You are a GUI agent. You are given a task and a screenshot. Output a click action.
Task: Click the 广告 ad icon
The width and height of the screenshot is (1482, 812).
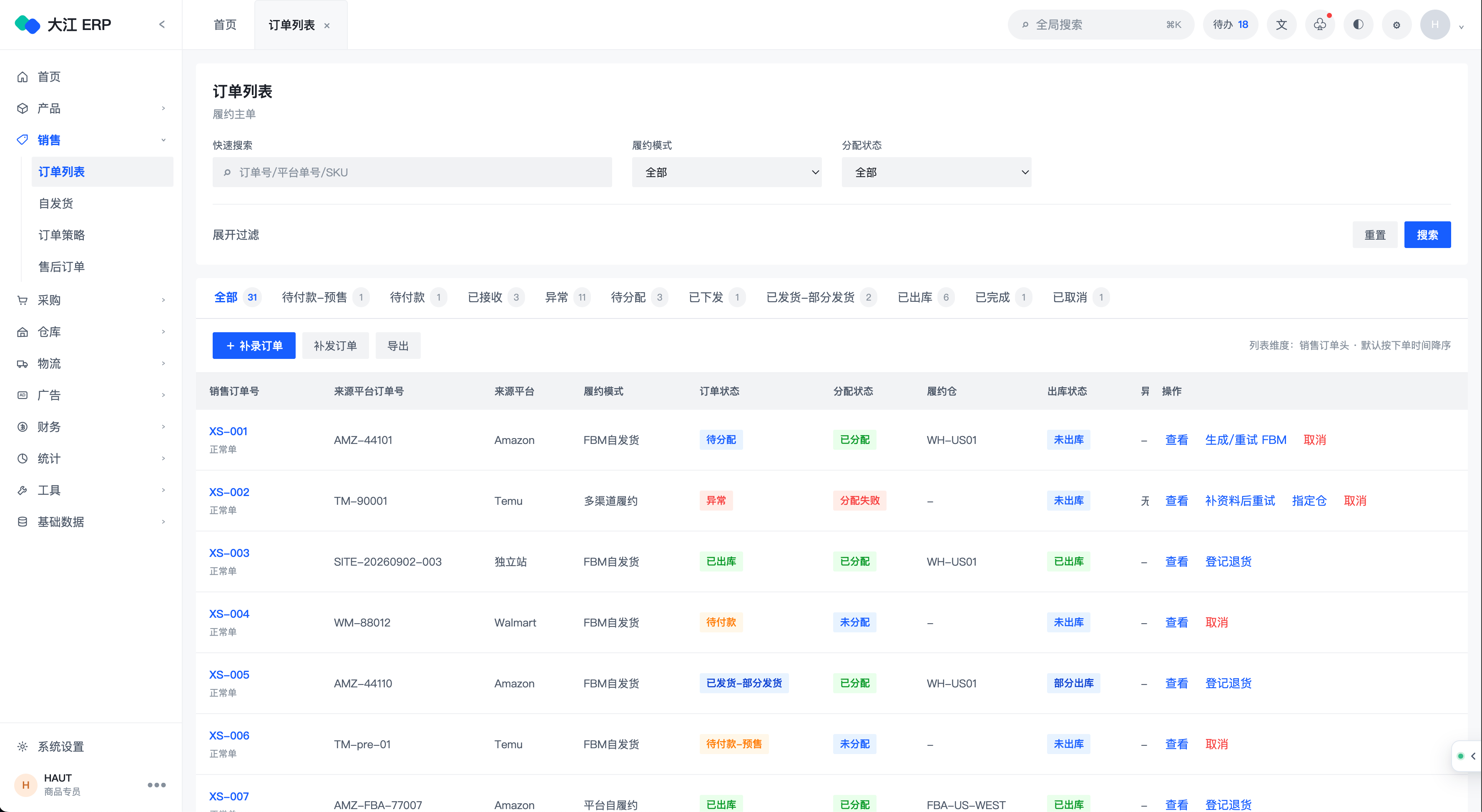(23, 395)
